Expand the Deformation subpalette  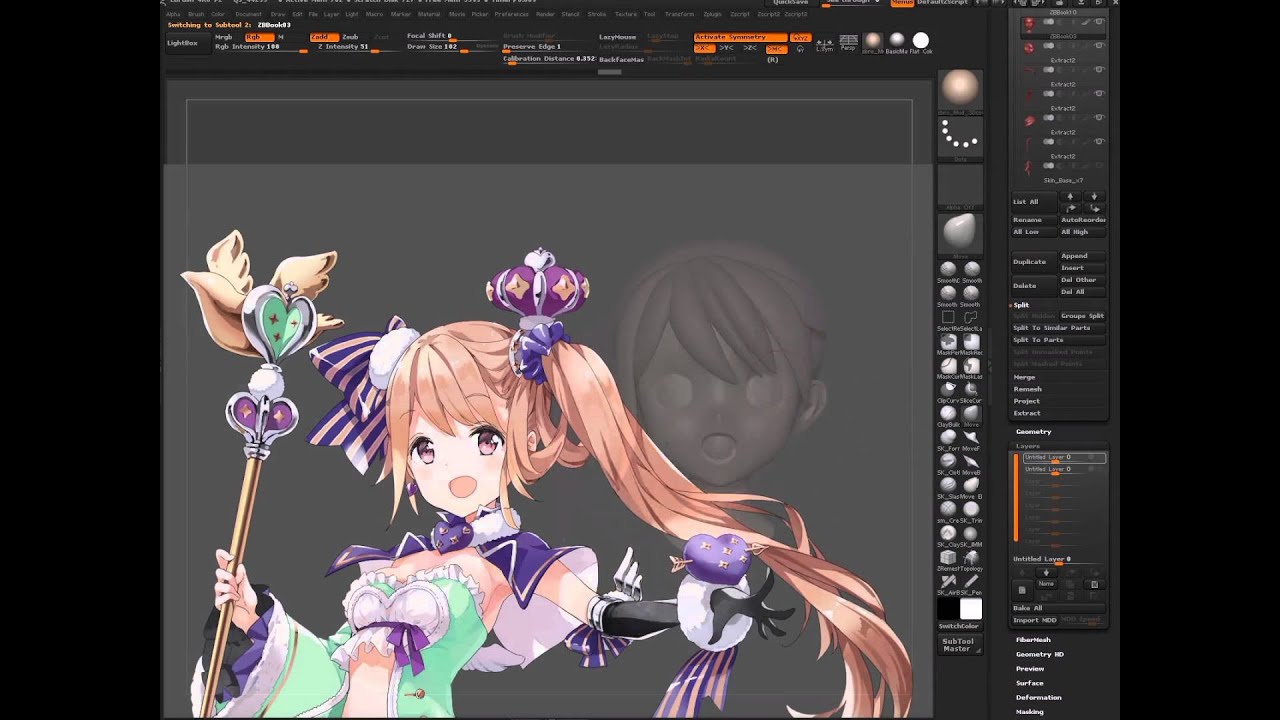point(1039,697)
